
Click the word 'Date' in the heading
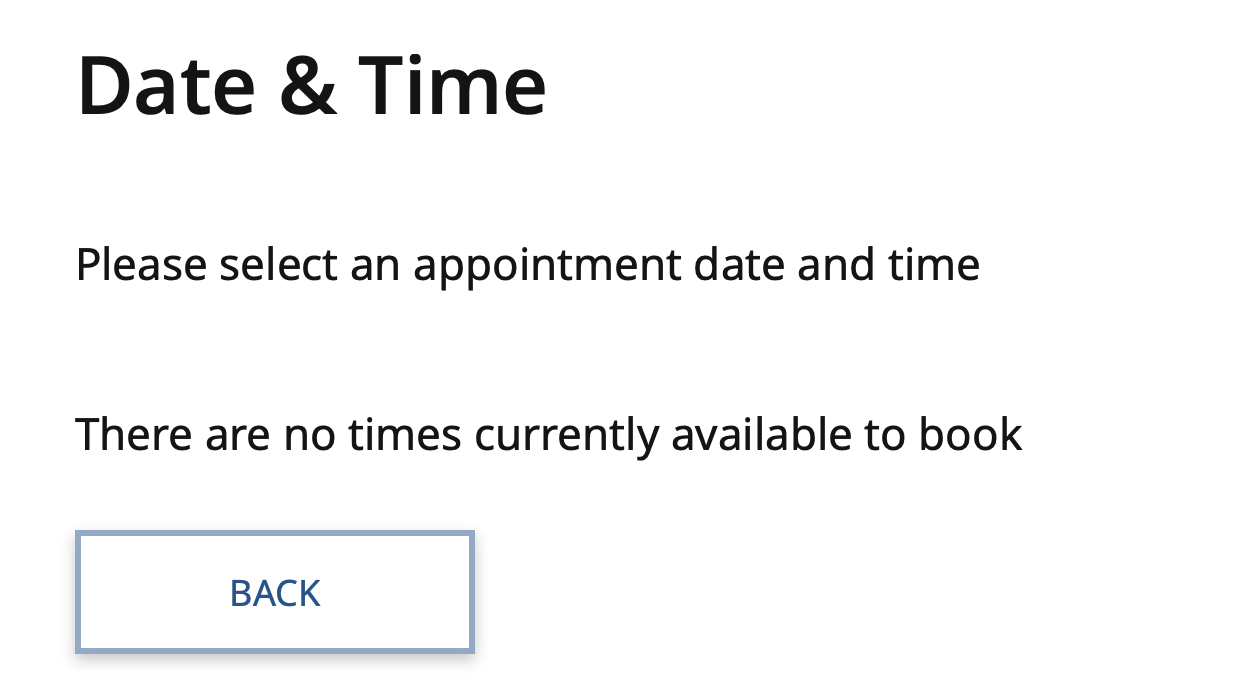point(167,86)
